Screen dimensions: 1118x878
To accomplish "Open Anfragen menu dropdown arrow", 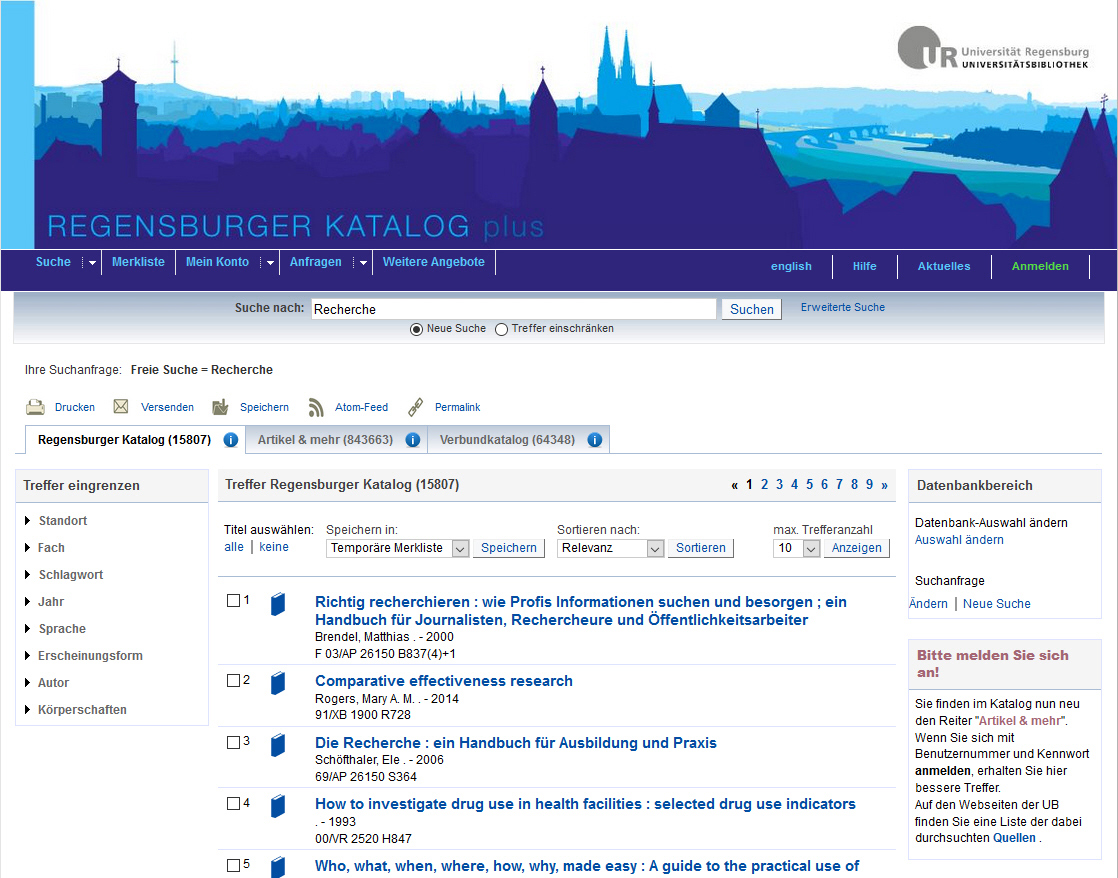I will point(361,262).
